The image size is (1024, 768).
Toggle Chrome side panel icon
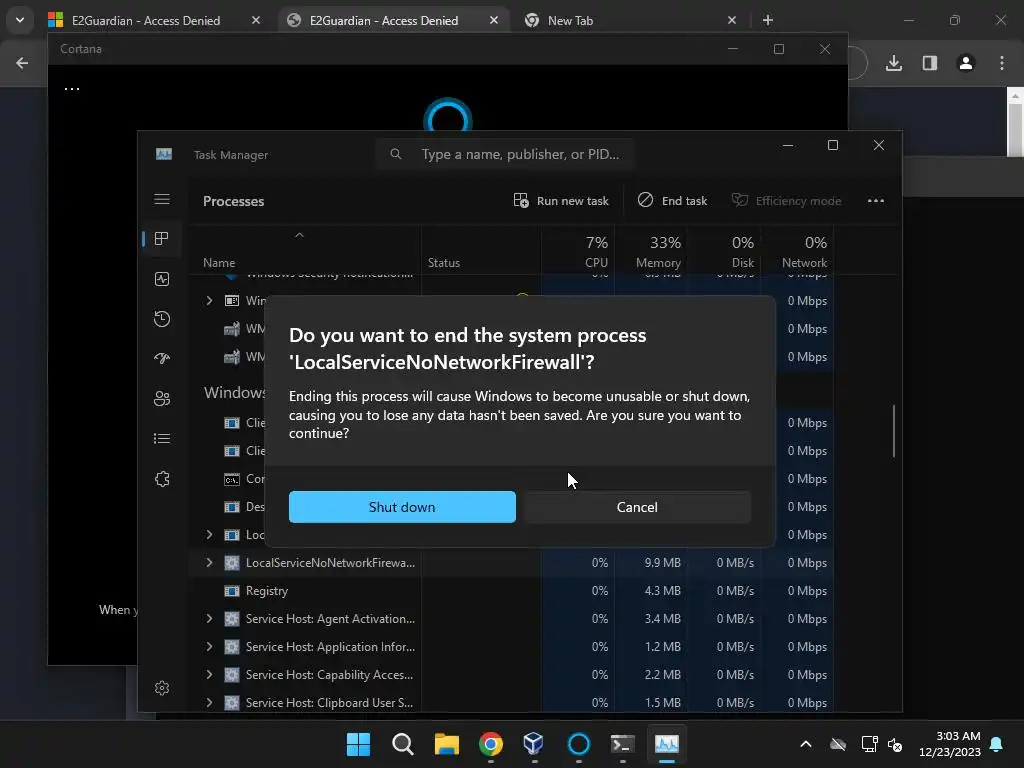[x=930, y=63]
